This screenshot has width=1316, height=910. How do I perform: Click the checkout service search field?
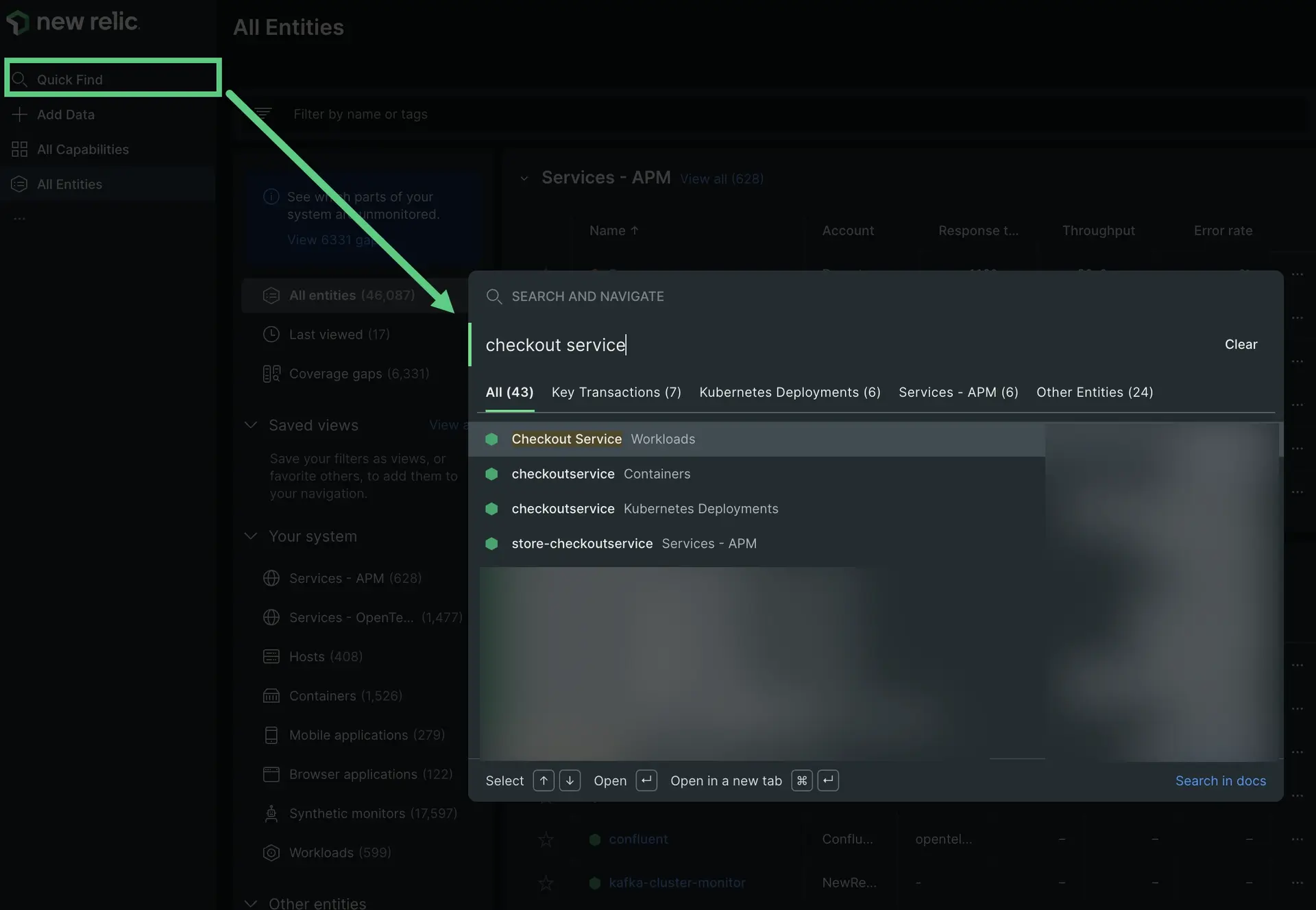coord(843,345)
